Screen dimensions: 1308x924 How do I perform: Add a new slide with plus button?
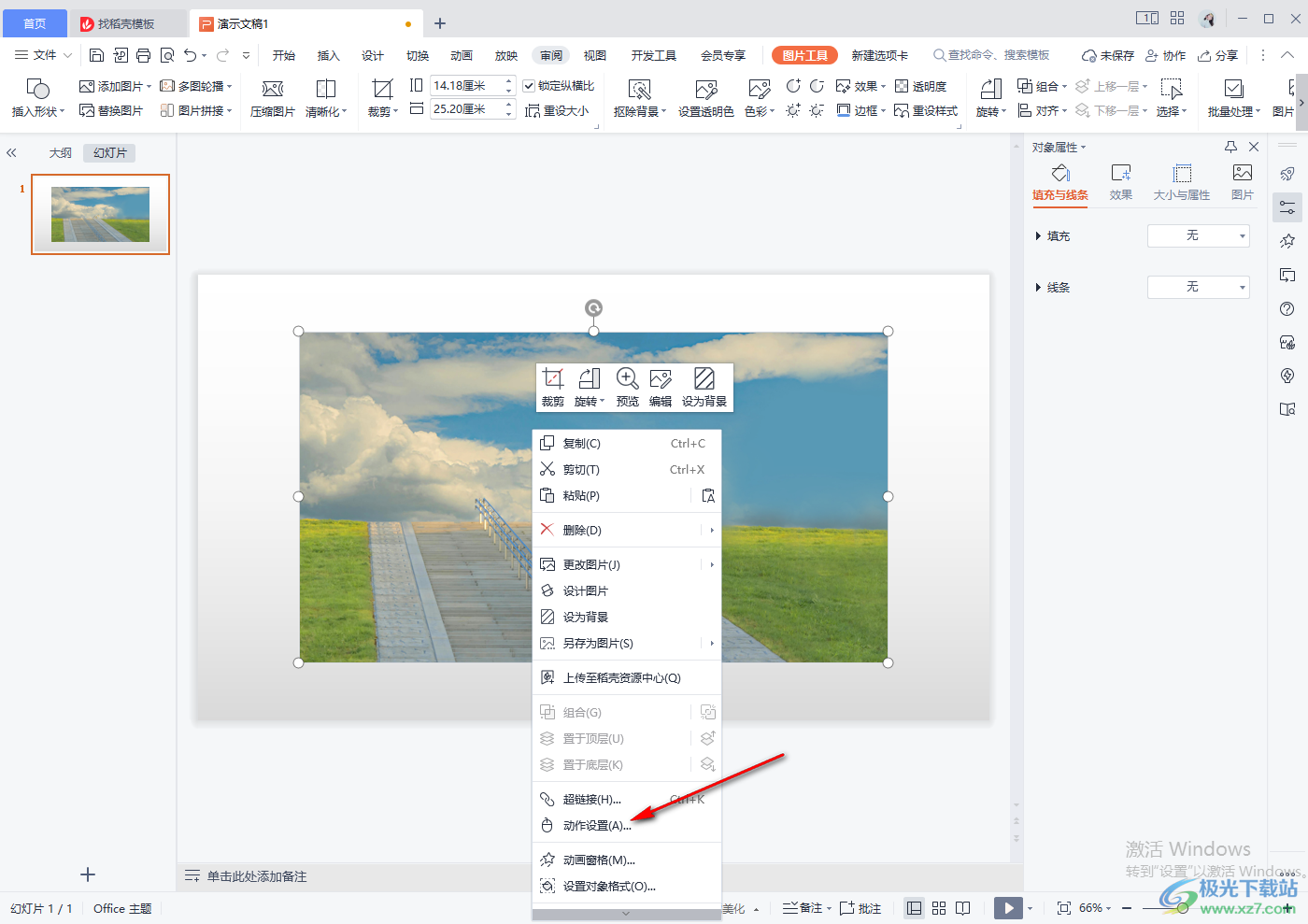88,874
